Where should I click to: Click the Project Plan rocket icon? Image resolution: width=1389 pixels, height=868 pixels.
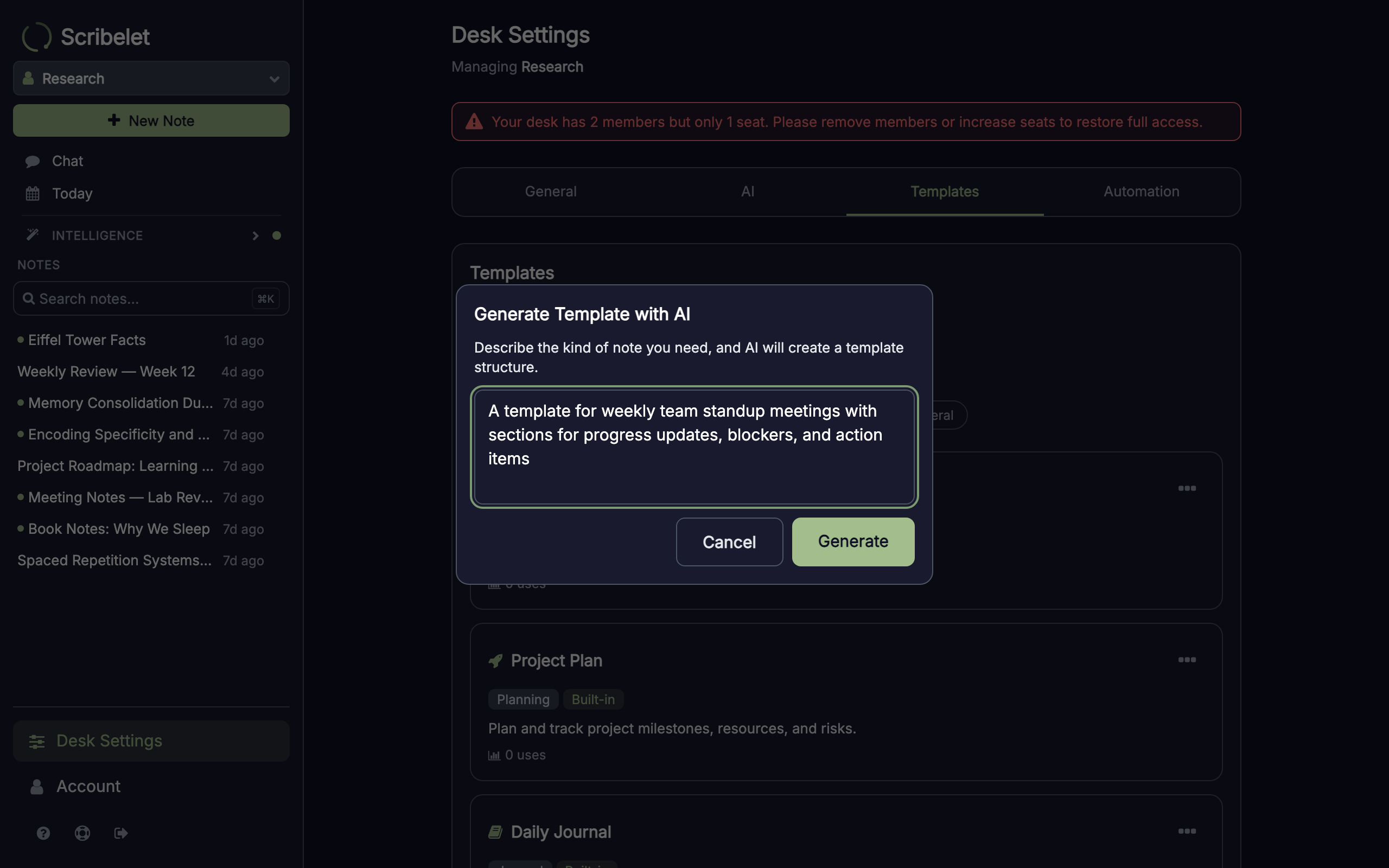click(x=495, y=661)
